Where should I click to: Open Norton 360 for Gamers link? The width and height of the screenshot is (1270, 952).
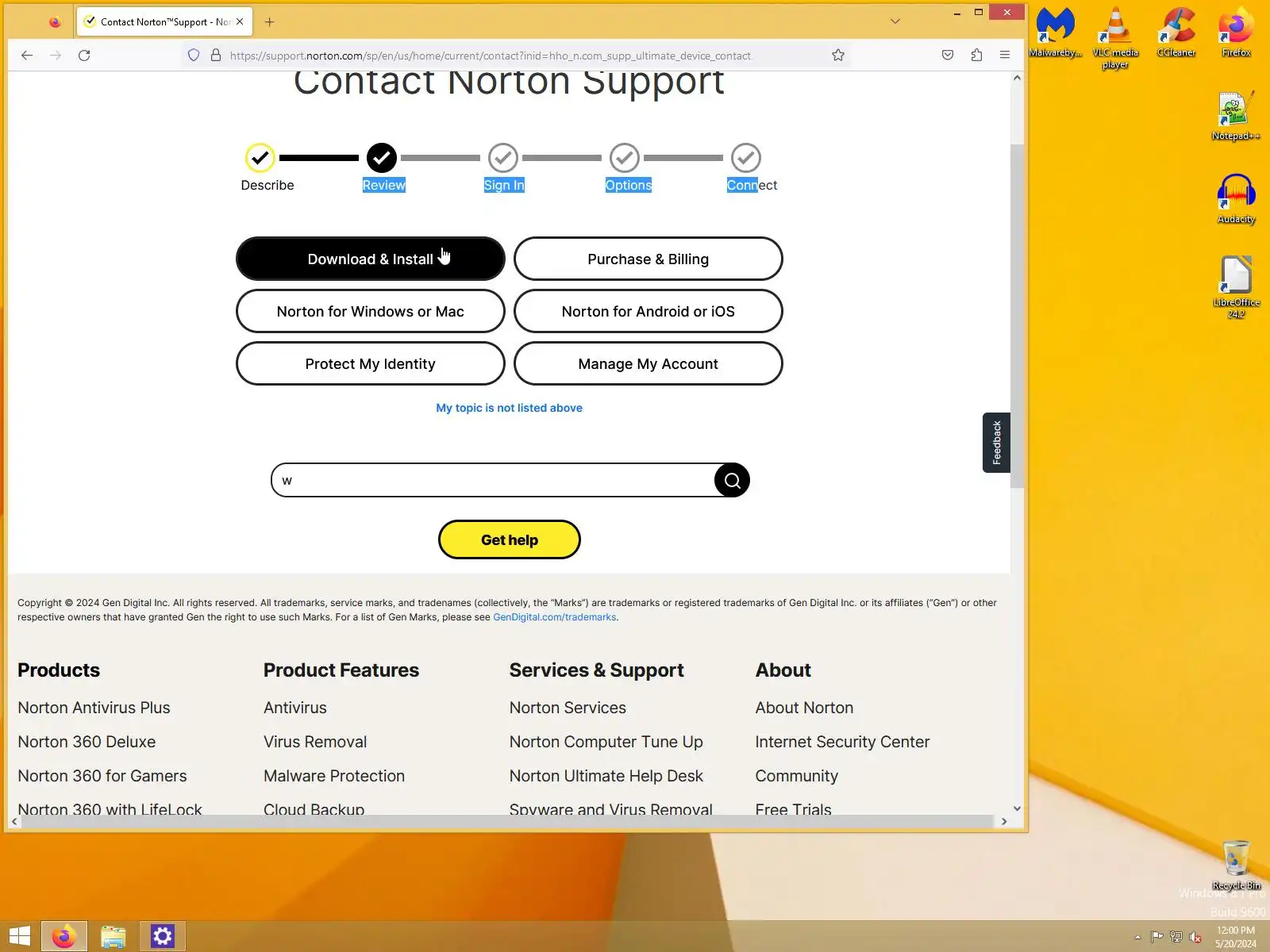click(x=102, y=776)
